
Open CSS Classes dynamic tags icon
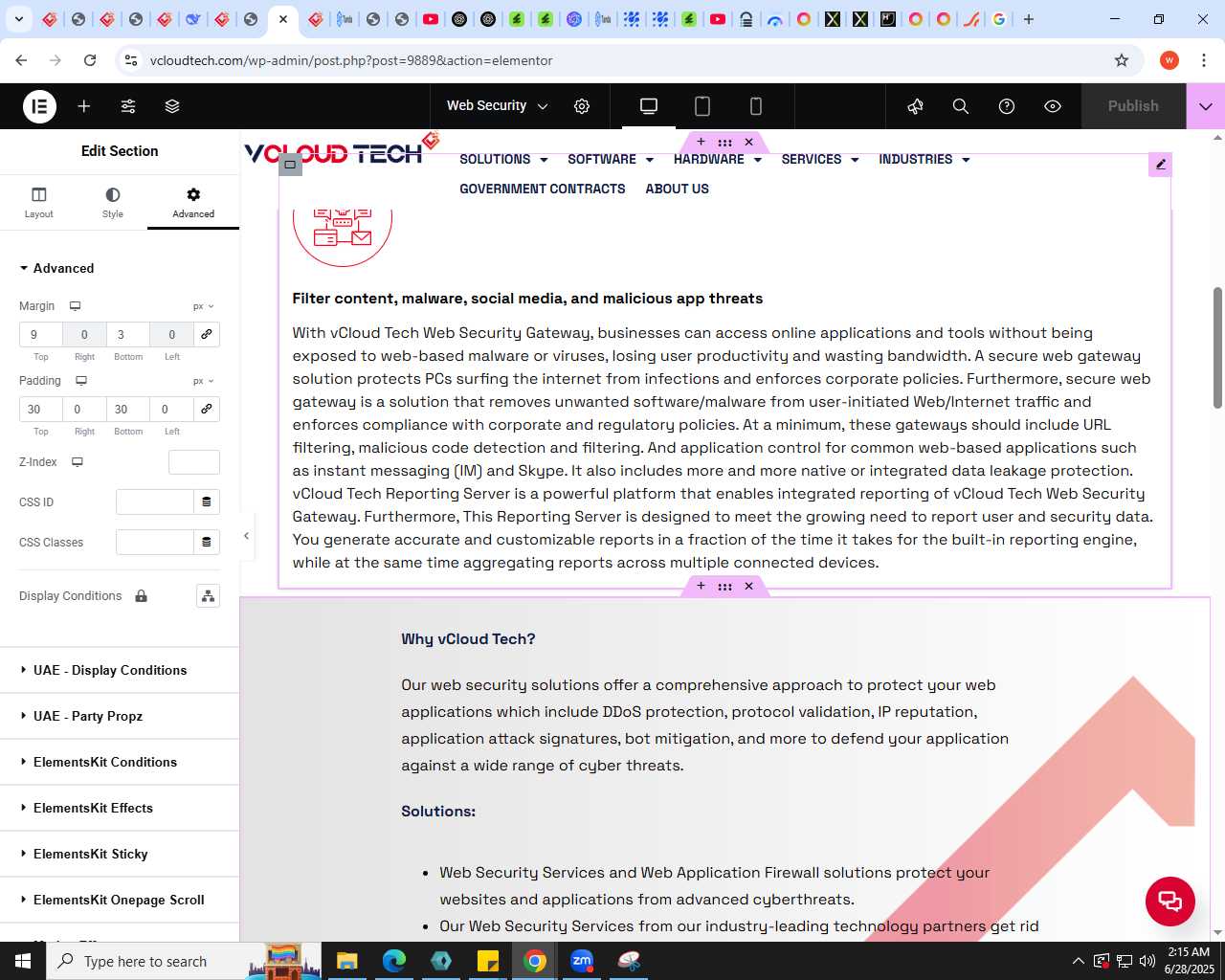[206, 543]
